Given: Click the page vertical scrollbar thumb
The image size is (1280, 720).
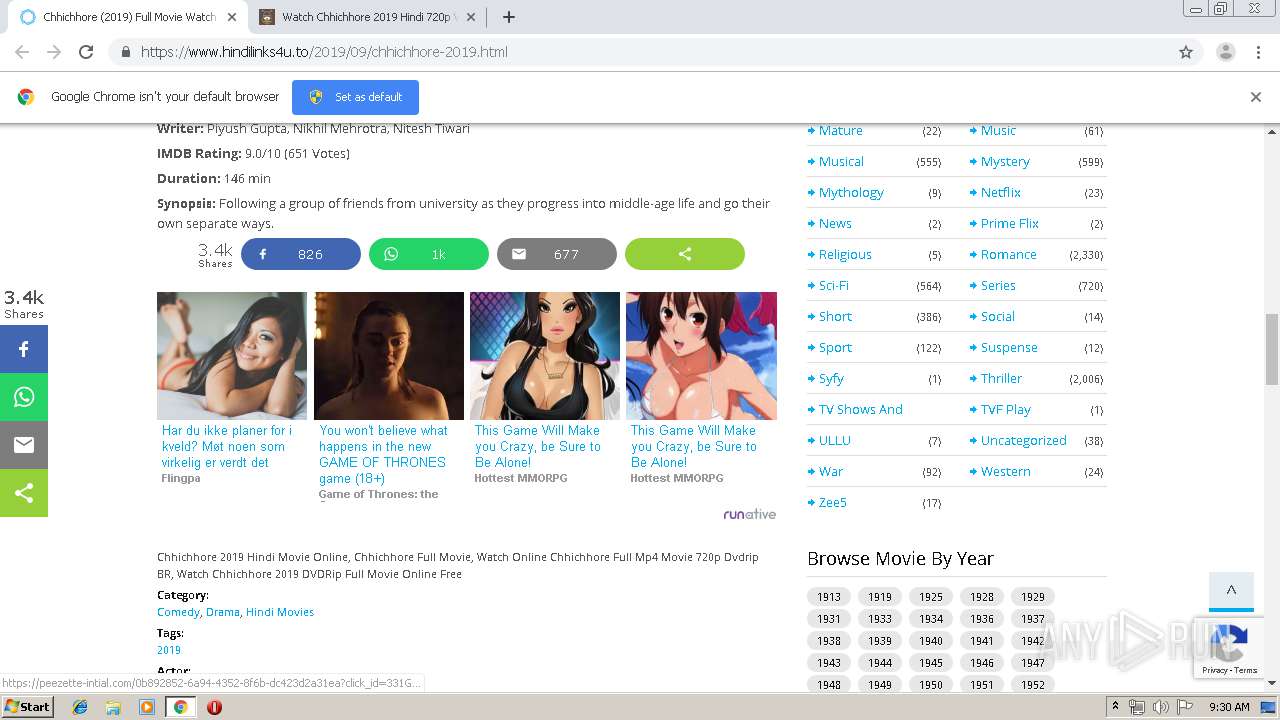Looking at the screenshot, I should coord(1272,349).
